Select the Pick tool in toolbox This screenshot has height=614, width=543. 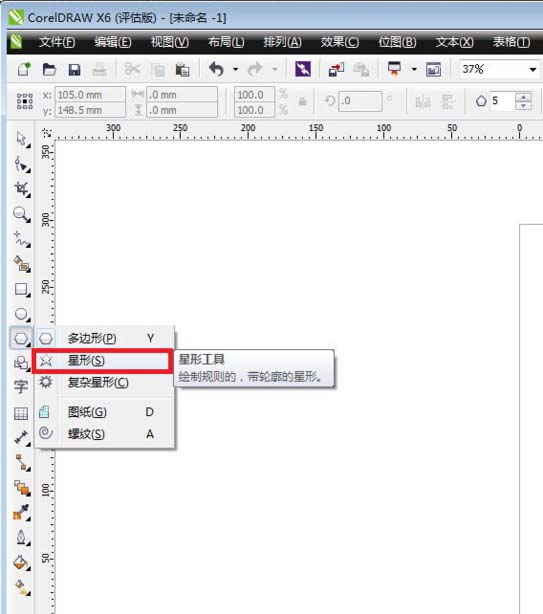point(22,139)
